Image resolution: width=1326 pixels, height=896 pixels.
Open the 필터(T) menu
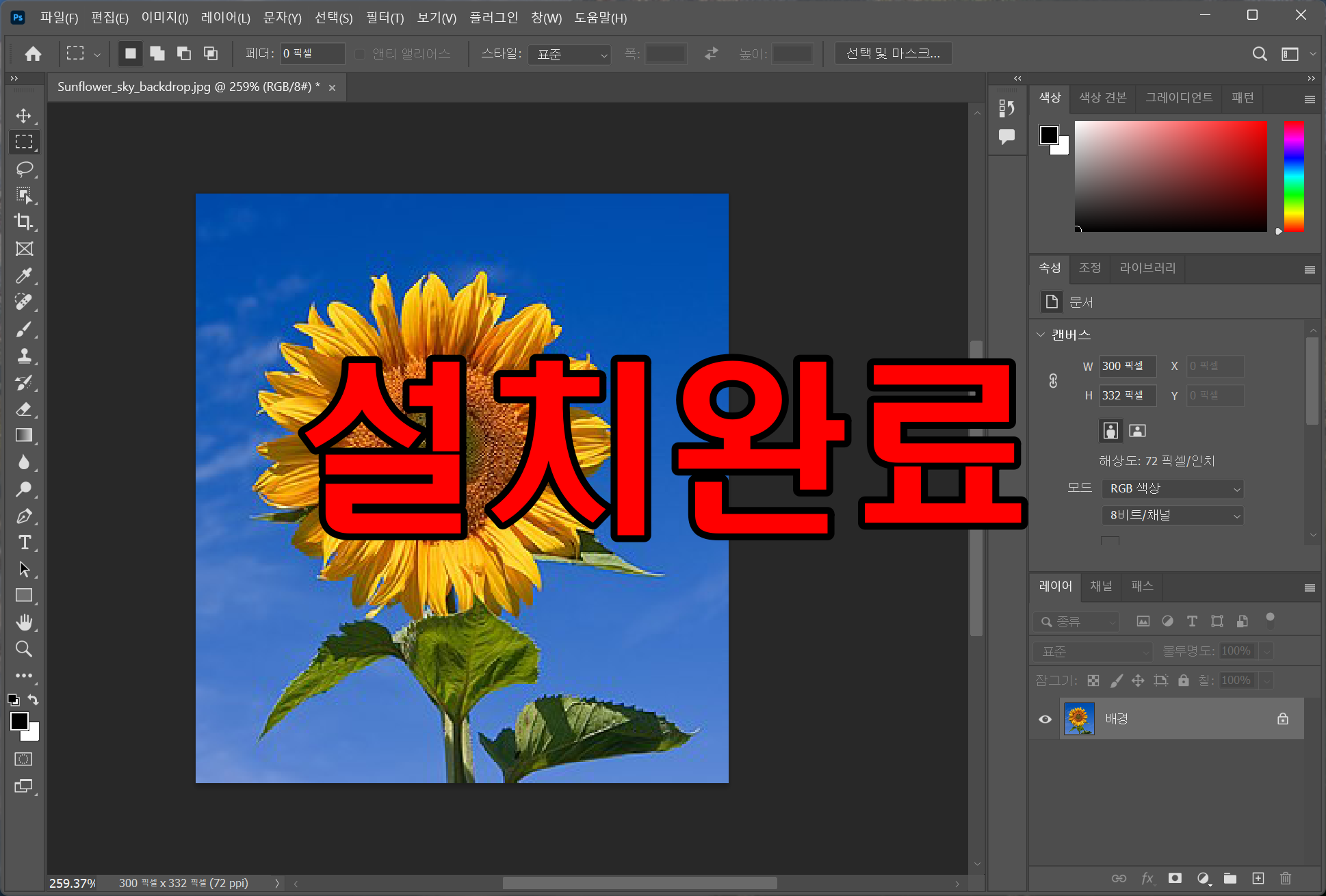tap(385, 18)
